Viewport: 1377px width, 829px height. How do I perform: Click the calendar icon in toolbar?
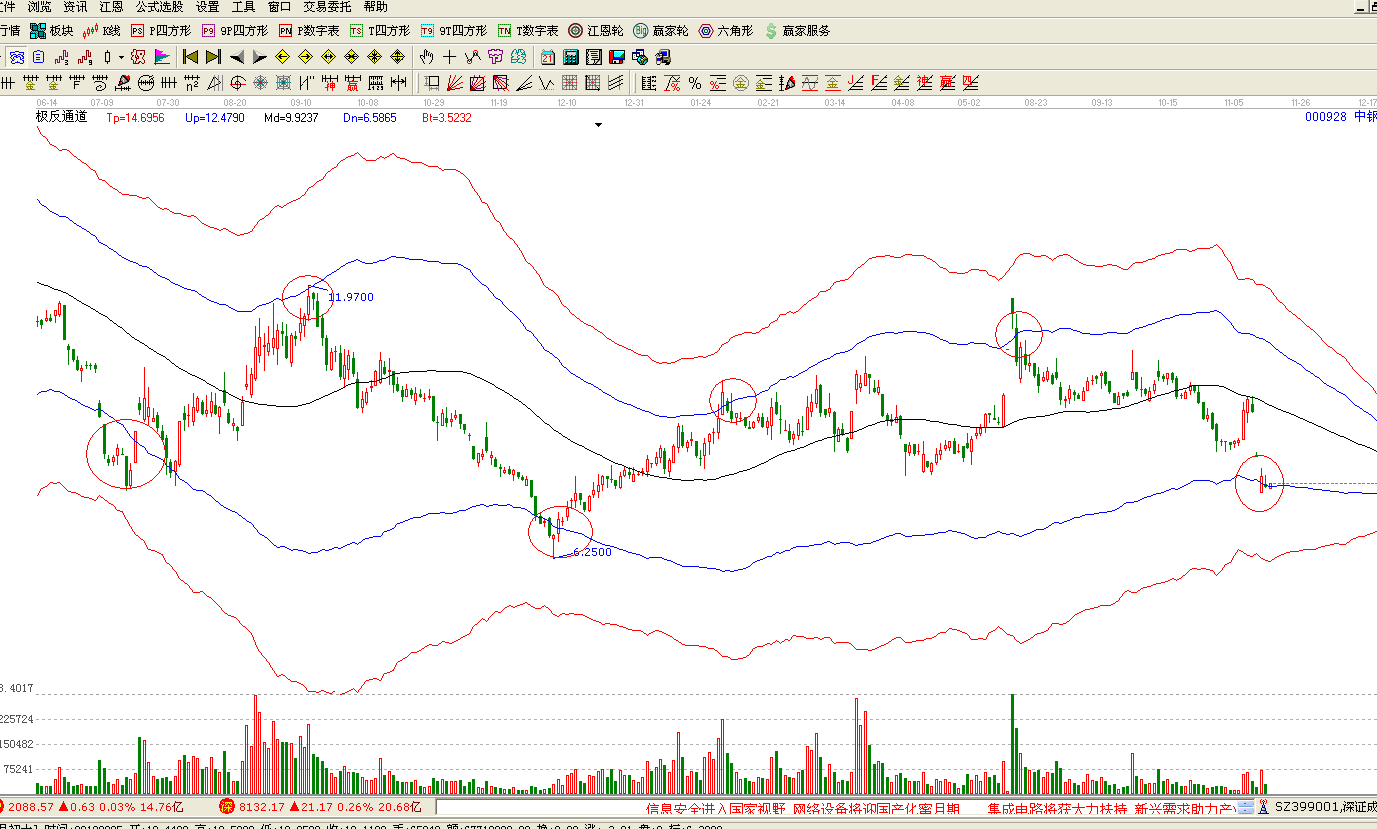548,57
